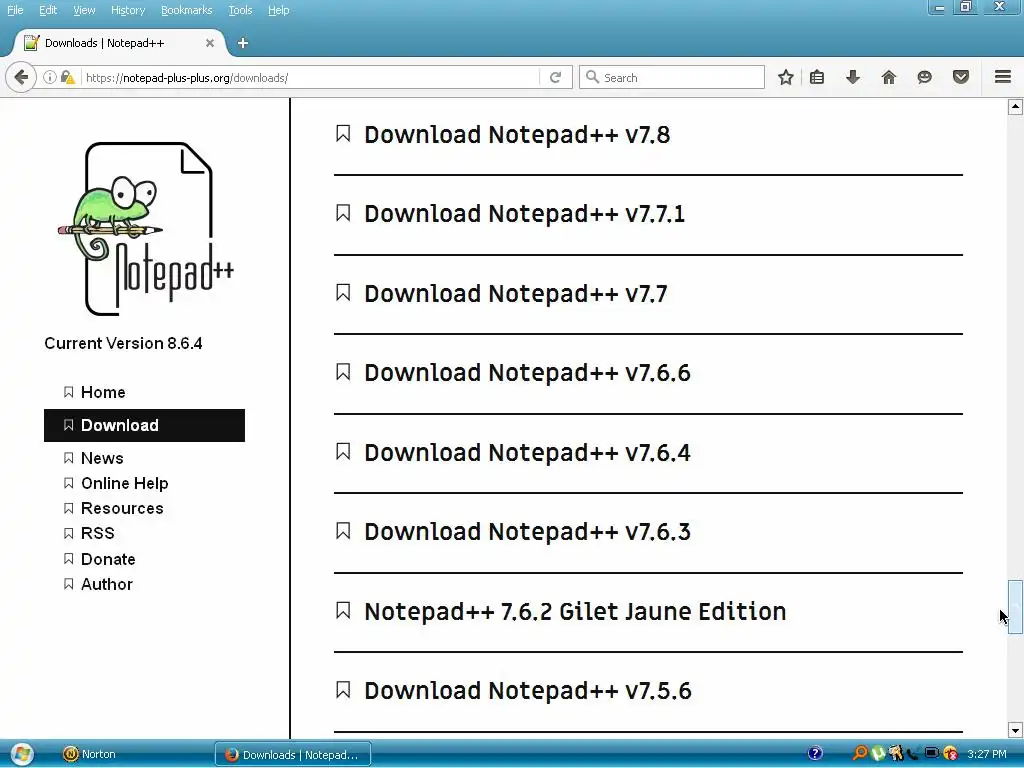Open Download Notepad++ v7.7.1 link
1024x768 pixels.
coord(524,214)
